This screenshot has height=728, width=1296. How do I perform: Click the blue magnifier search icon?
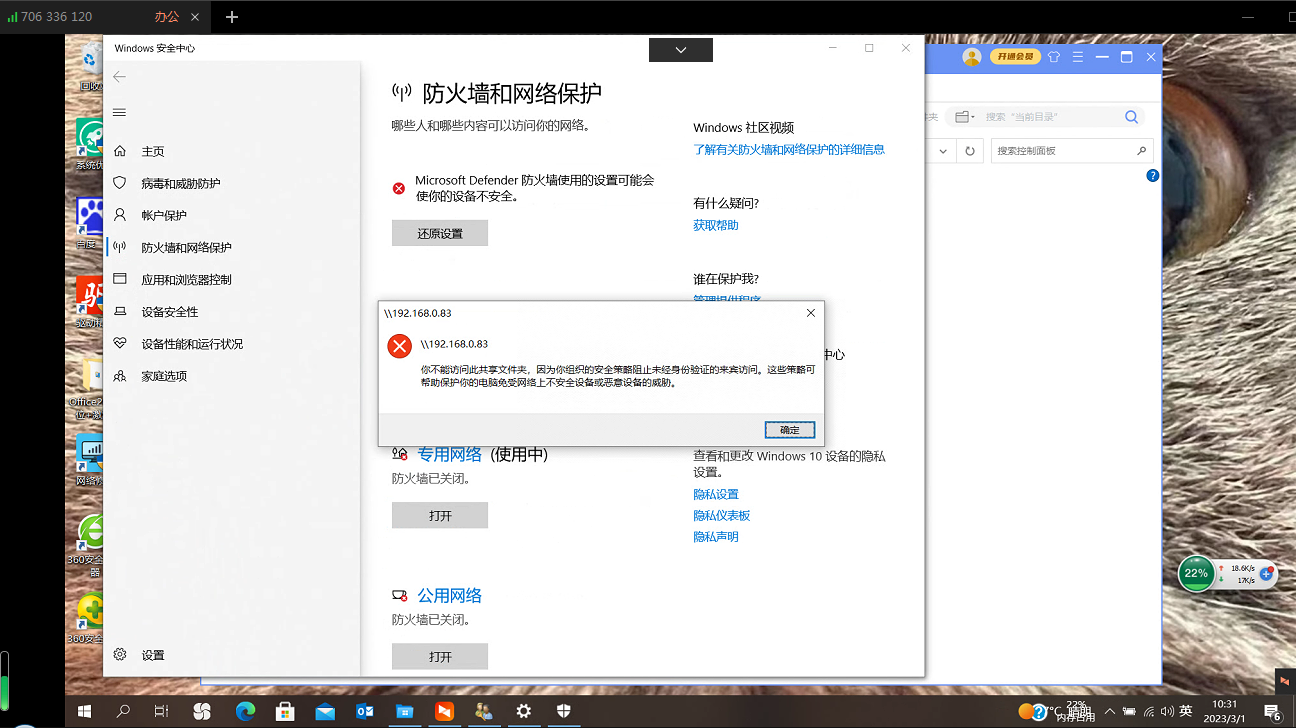pos(1131,117)
